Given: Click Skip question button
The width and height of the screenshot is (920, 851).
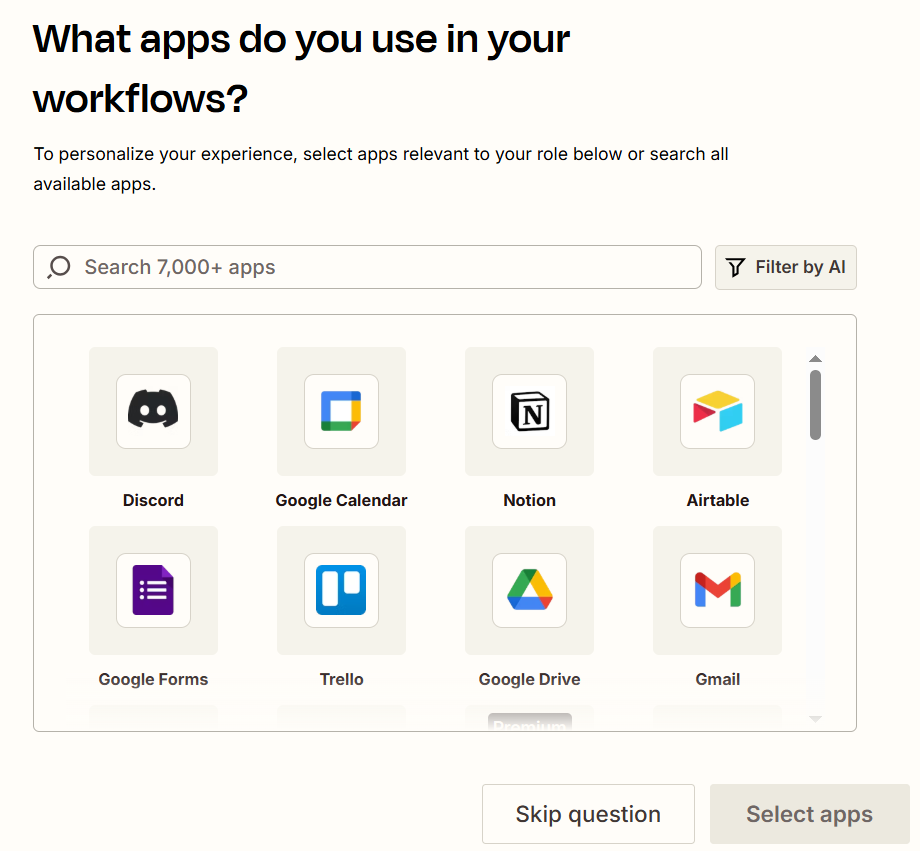Looking at the screenshot, I should [x=588, y=814].
